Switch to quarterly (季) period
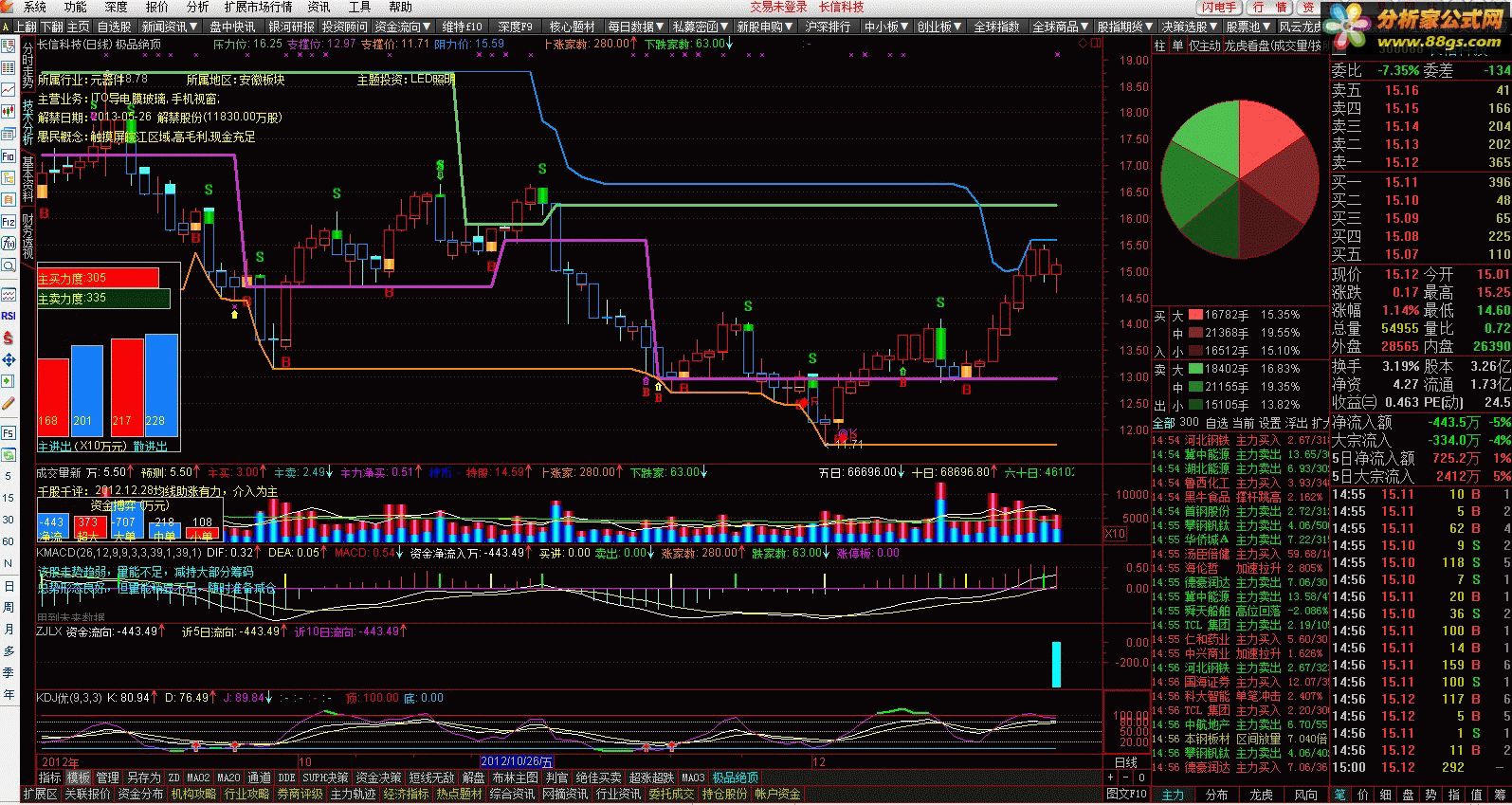Screen dimensions: 1512x805 click(9, 673)
